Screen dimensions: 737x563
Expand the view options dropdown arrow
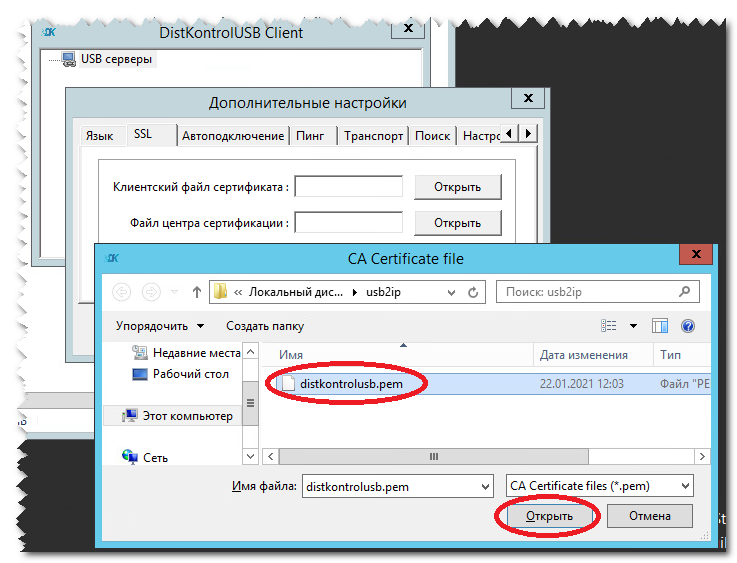(633, 326)
